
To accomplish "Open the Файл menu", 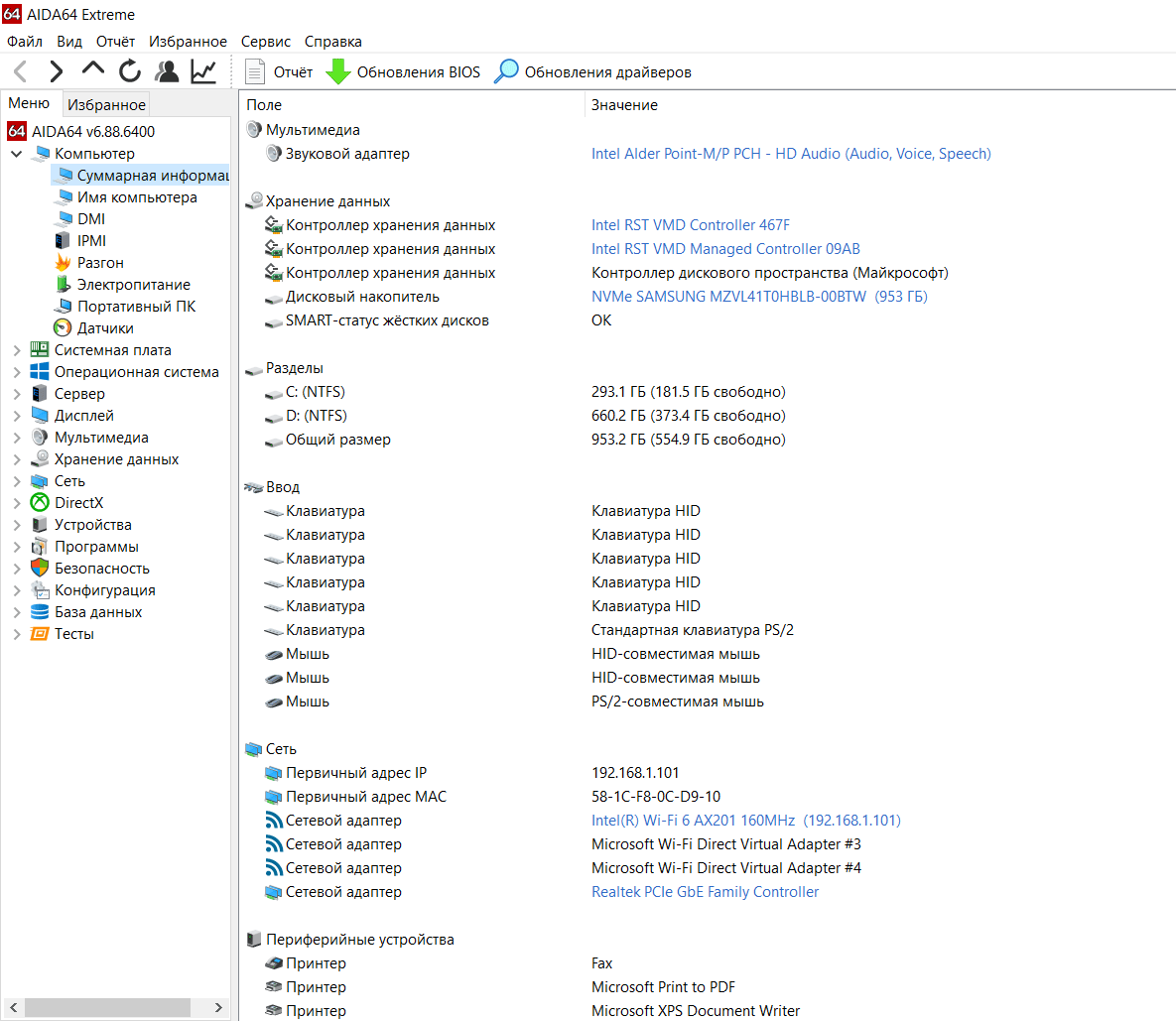I will coord(25,42).
